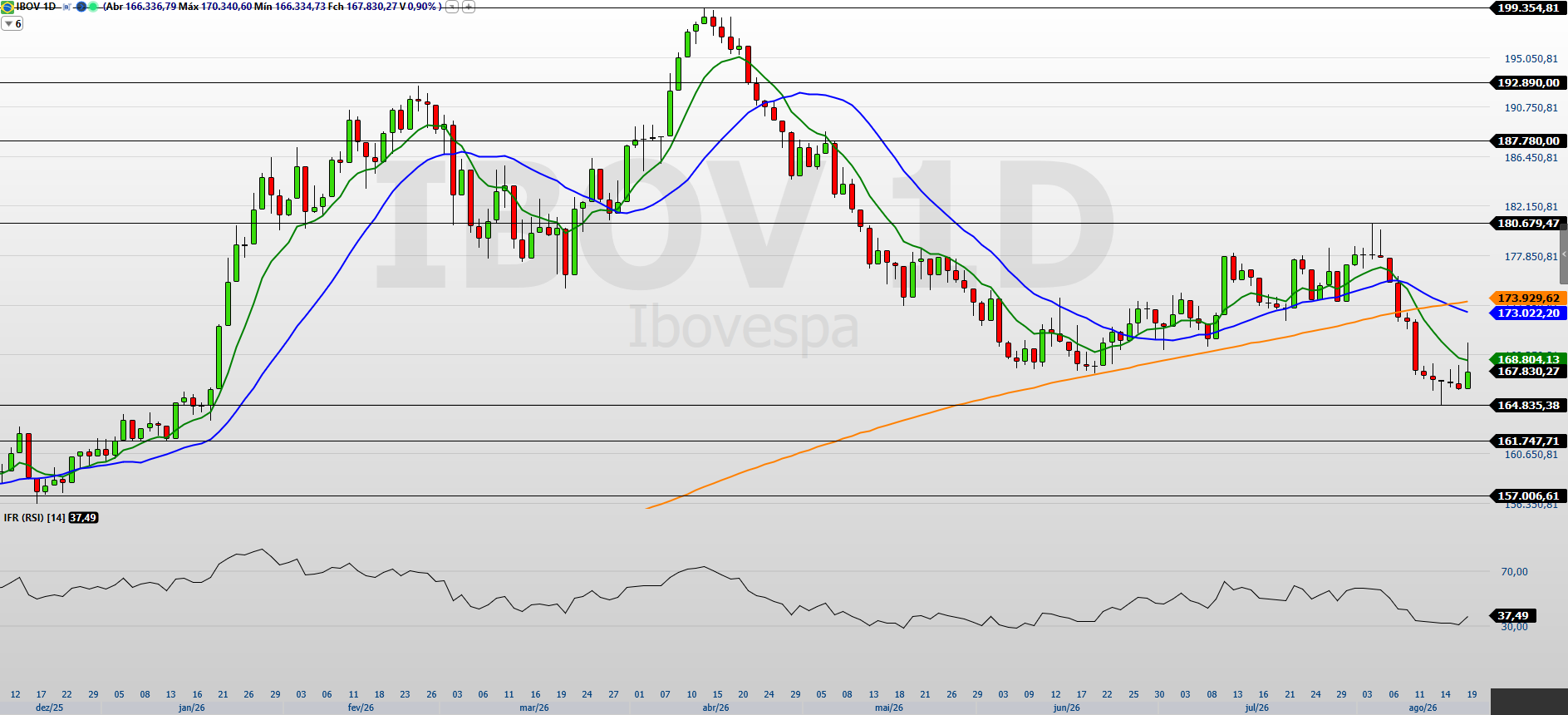Viewport: 1568px width, 715px height.
Task: Click the plus button in the chart header
Action: pyautogui.click(x=469, y=7)
